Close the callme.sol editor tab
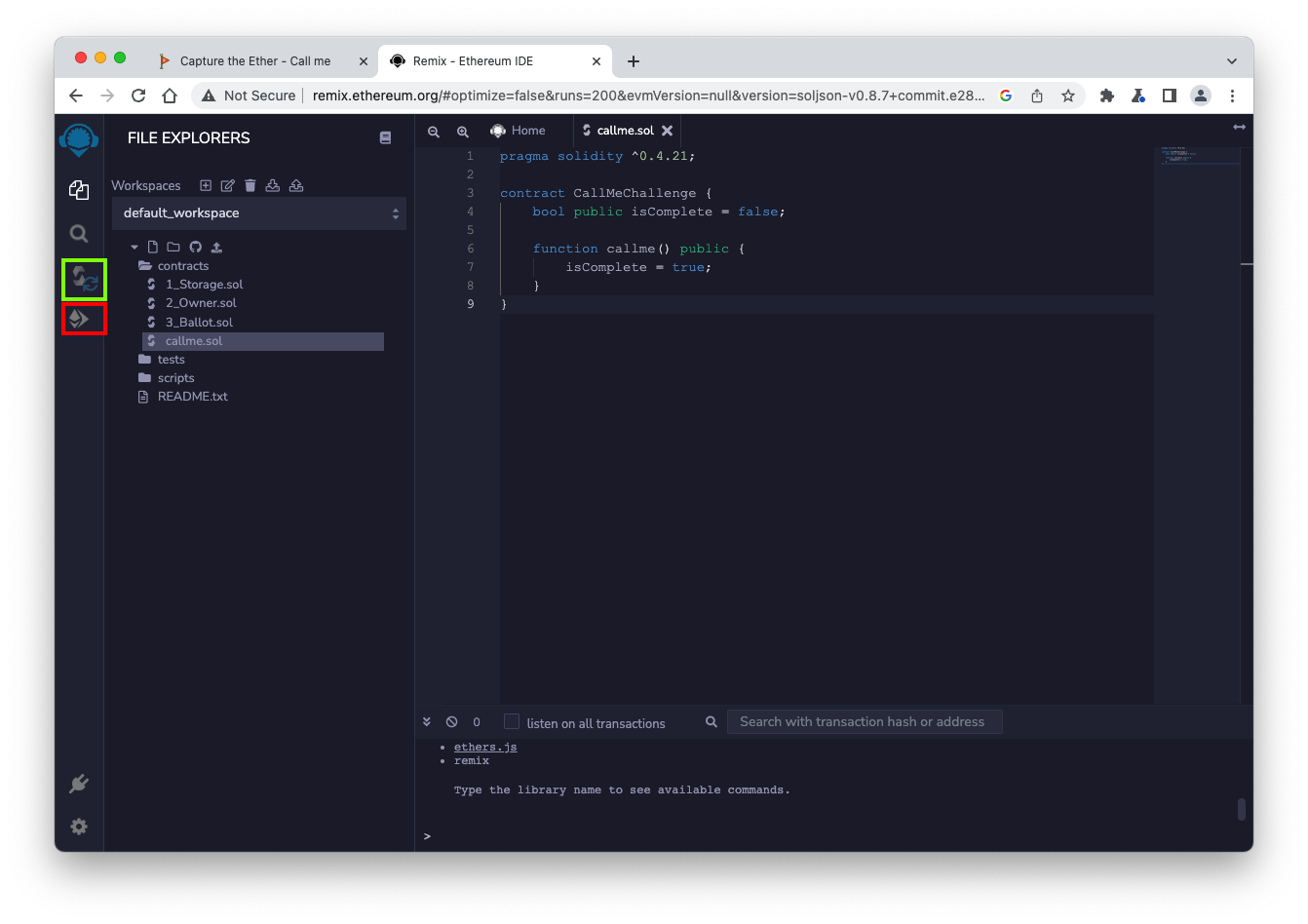 tap(667, 131)
